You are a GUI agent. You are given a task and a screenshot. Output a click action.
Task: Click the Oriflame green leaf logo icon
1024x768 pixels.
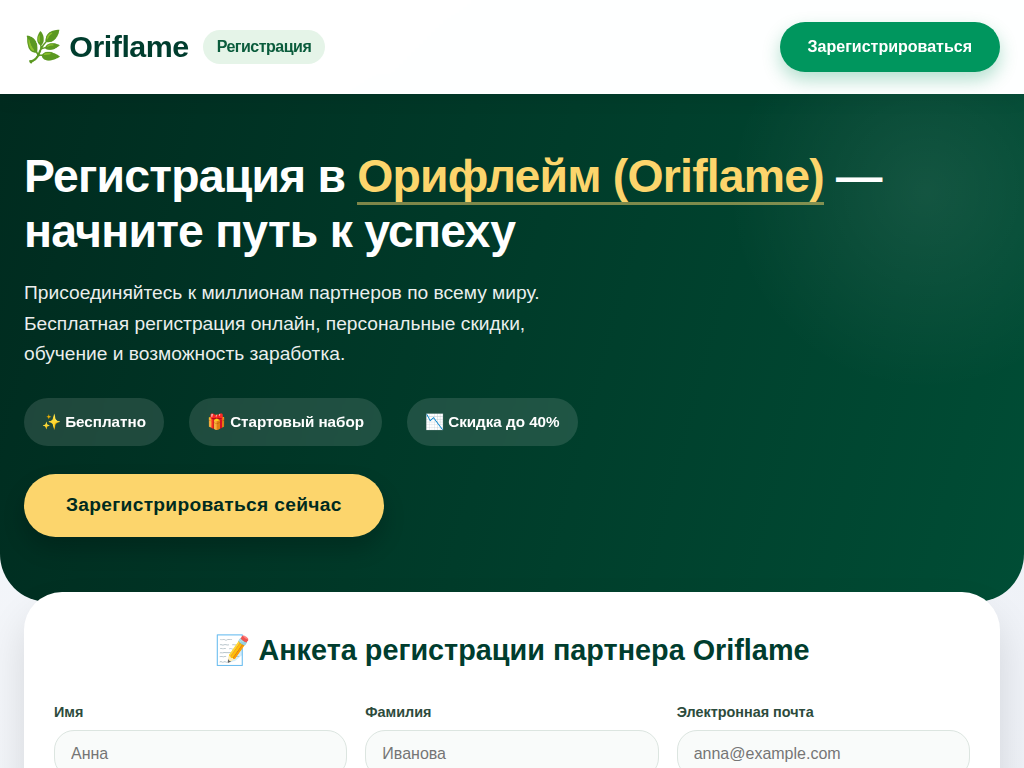pyautogui.click(x=43, y=47)
